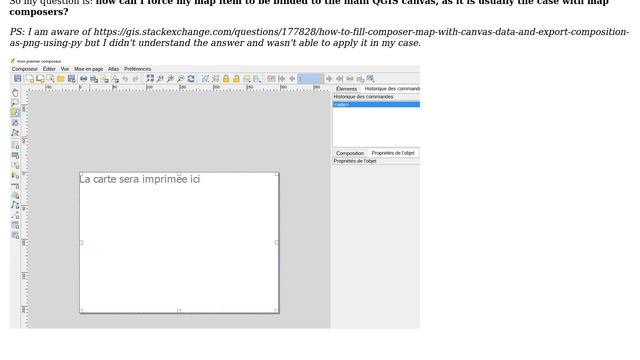
Task: Click the composer window title 'mon premier composeur'
Action: 39,61
